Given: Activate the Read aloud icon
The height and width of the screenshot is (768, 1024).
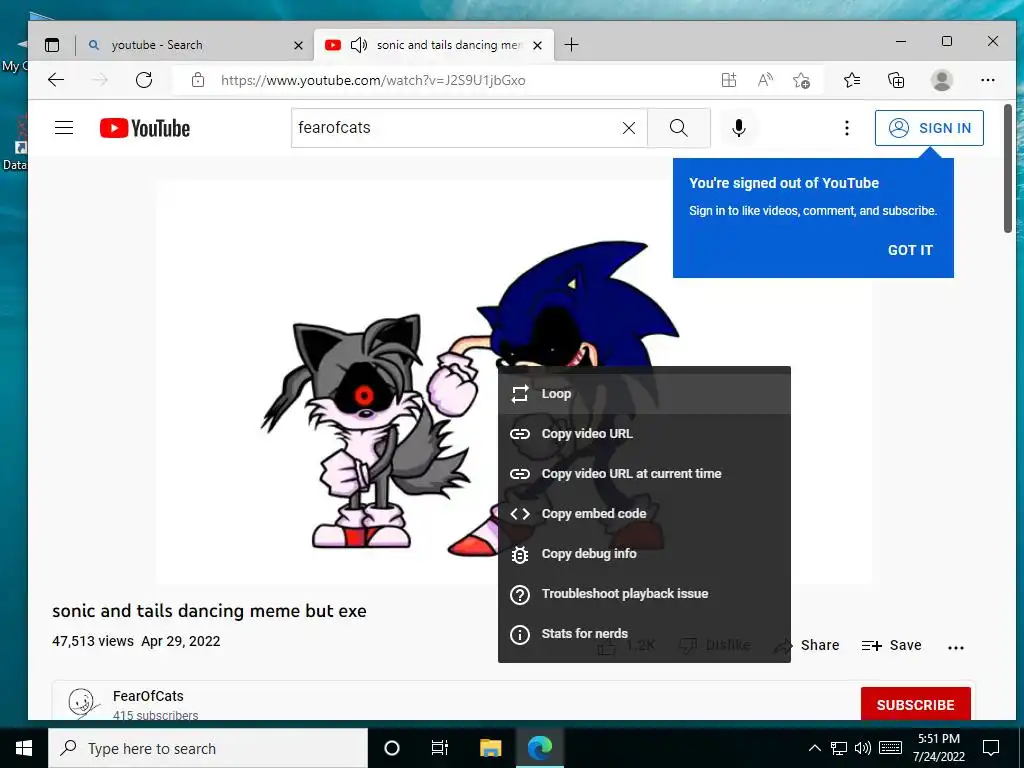Looking at the screenshot, I should point(765,80).
